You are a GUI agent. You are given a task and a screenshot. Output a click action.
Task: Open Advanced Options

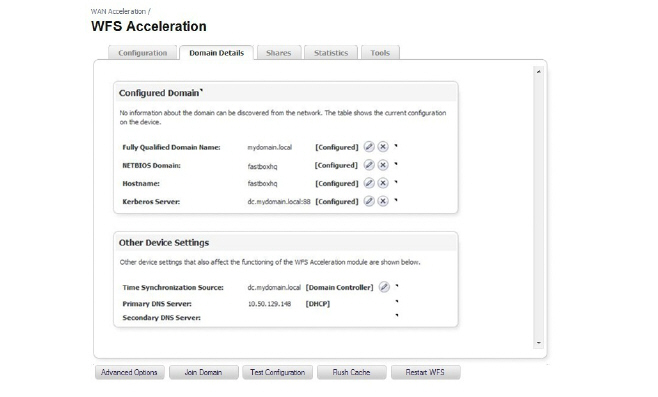coord(129,372)
